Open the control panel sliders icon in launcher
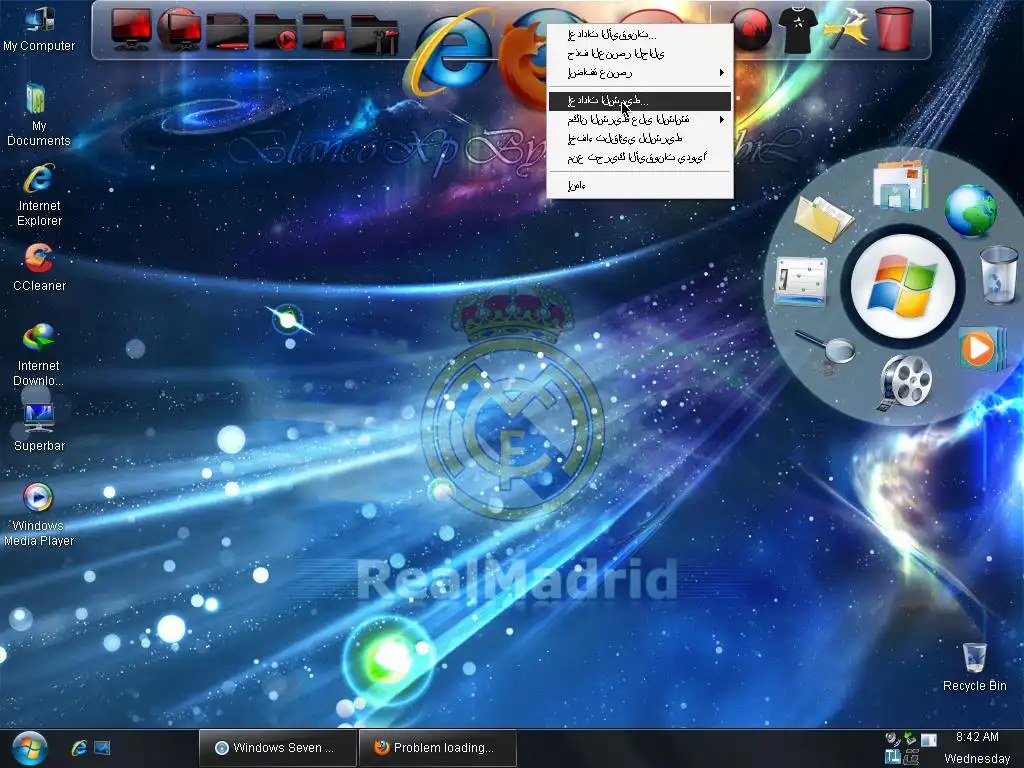 tap(801, 281)
